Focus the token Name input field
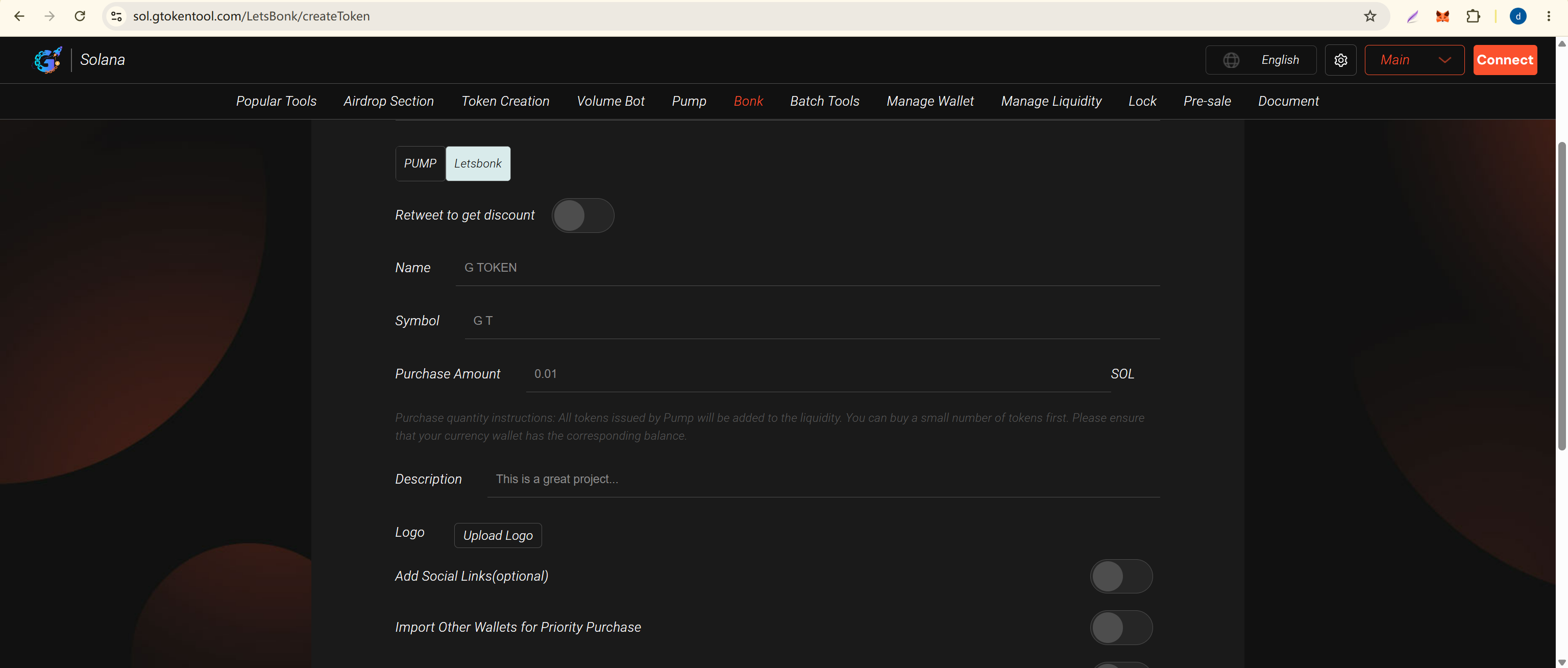 (808, 268)
